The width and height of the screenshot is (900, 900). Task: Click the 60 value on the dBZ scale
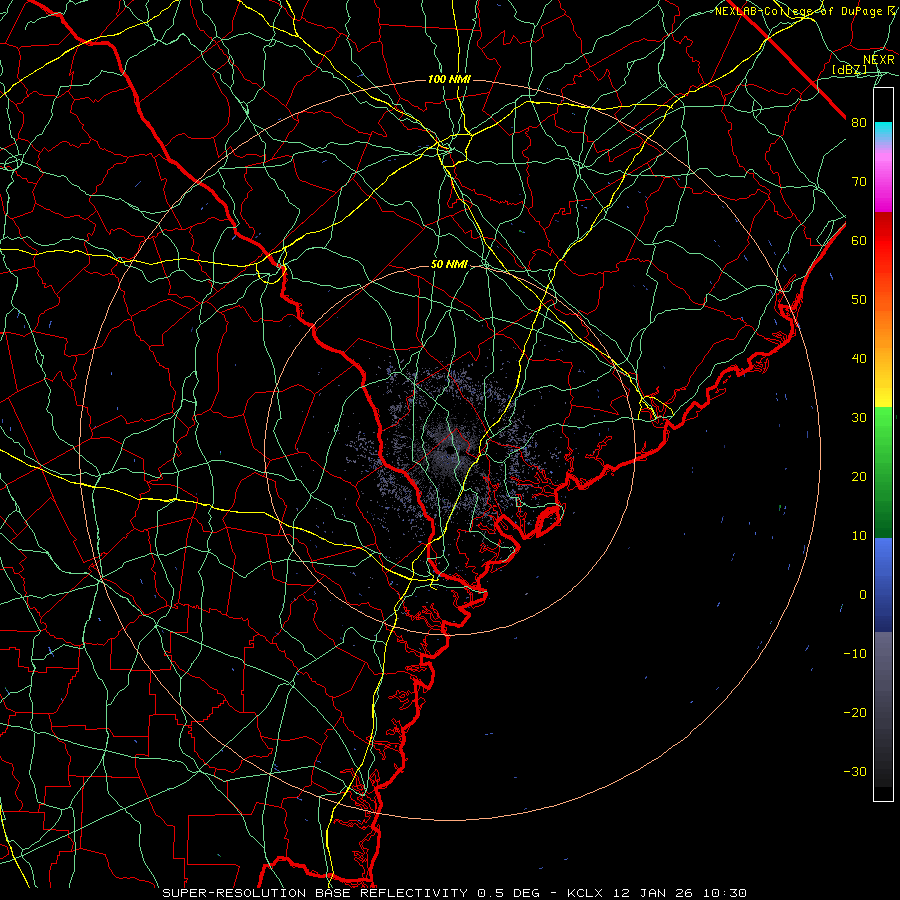[859, 240]
